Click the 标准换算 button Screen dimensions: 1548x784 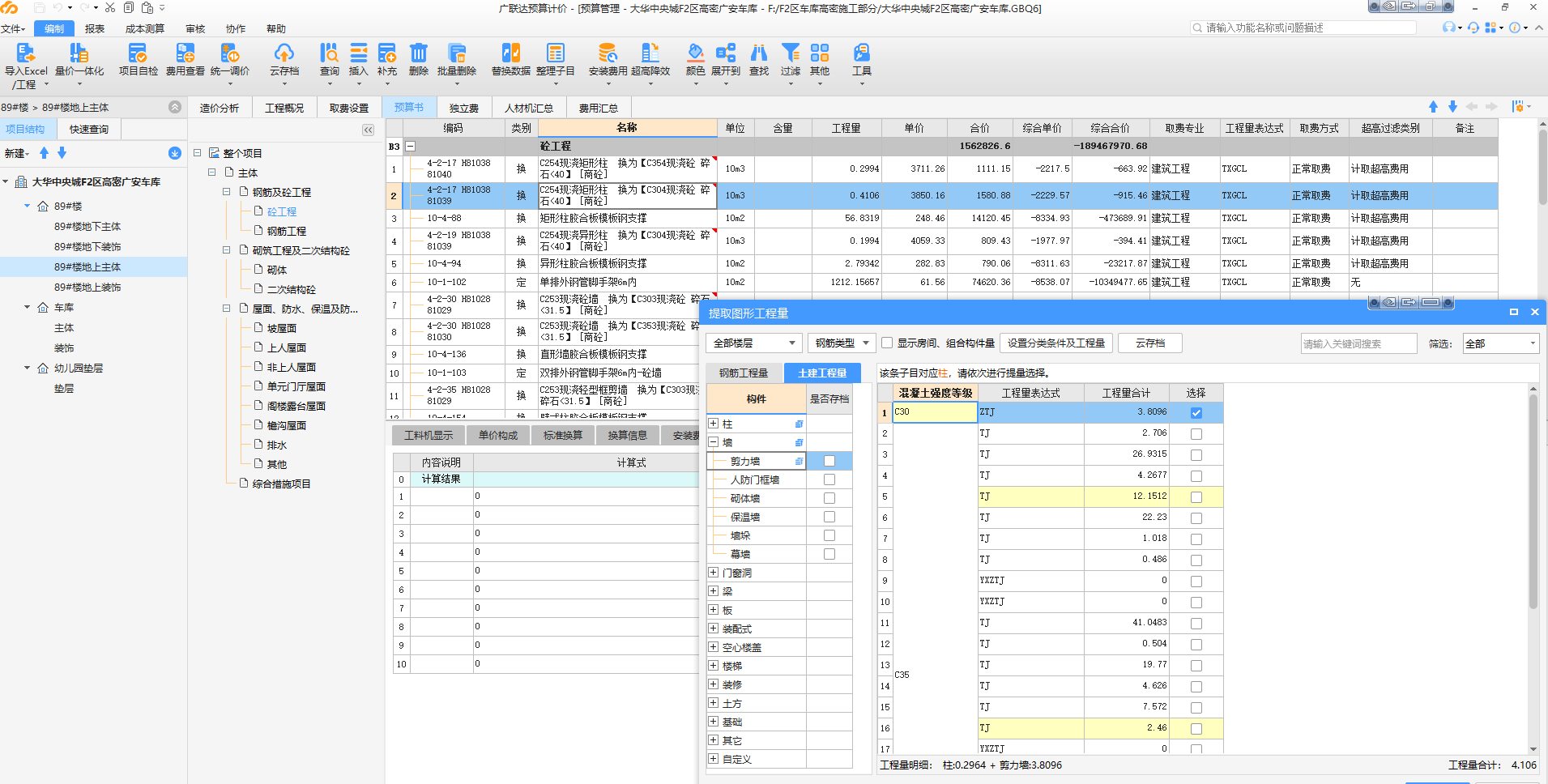click(562, 436)
